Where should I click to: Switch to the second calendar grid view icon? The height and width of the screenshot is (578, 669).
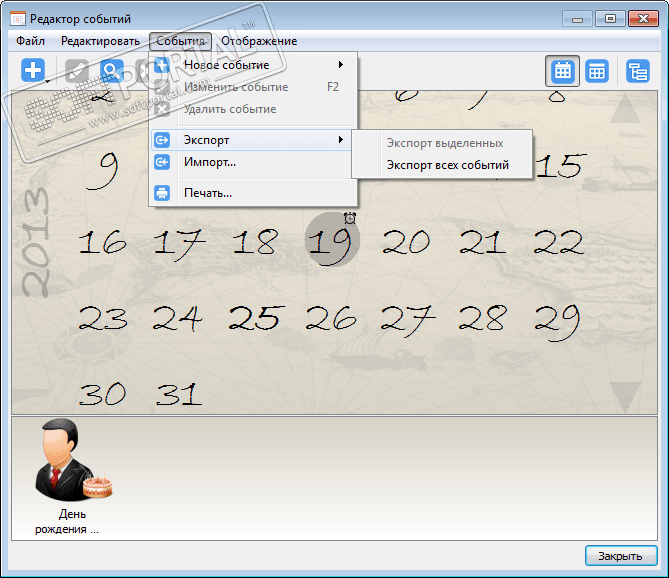pyautogui.click(x=596, y=71)
